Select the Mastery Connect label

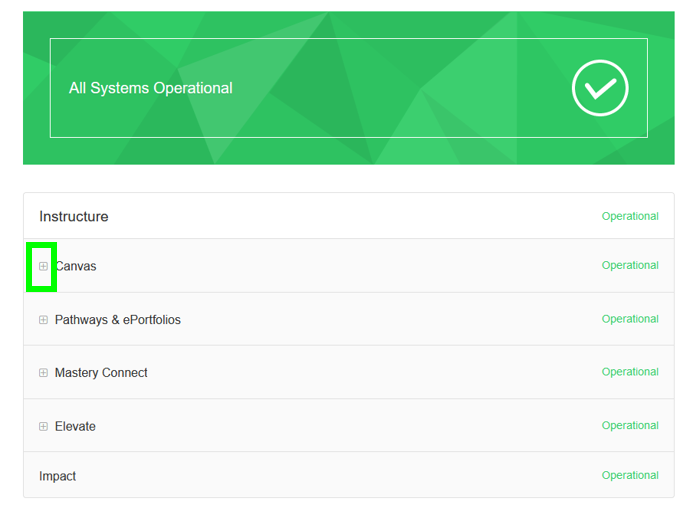(x=101, y=373)
